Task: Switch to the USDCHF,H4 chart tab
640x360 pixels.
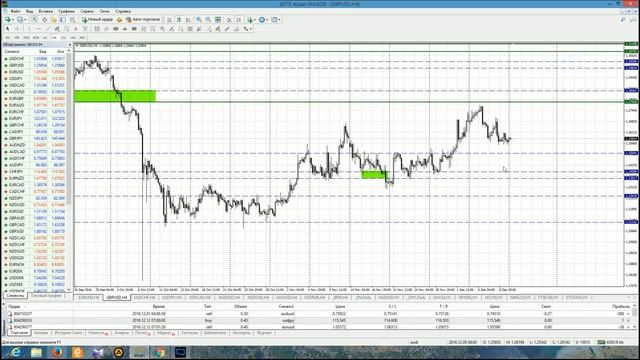Action: [144, 298]
